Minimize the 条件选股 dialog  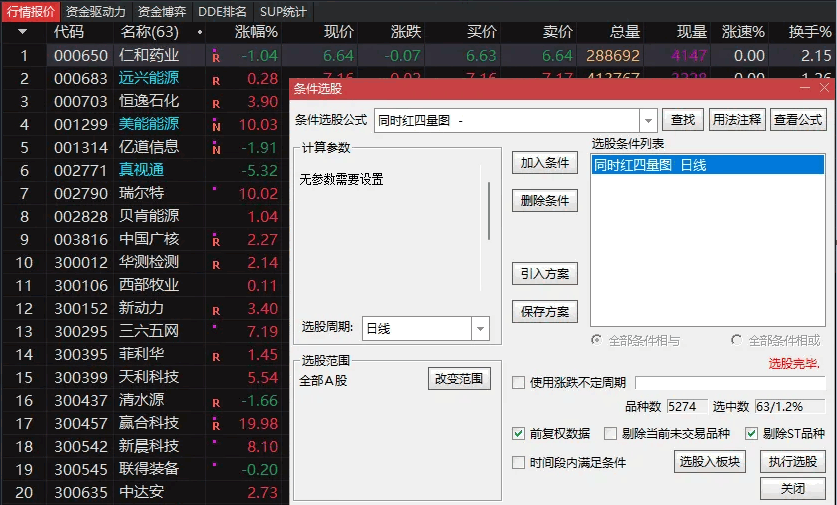805,88
